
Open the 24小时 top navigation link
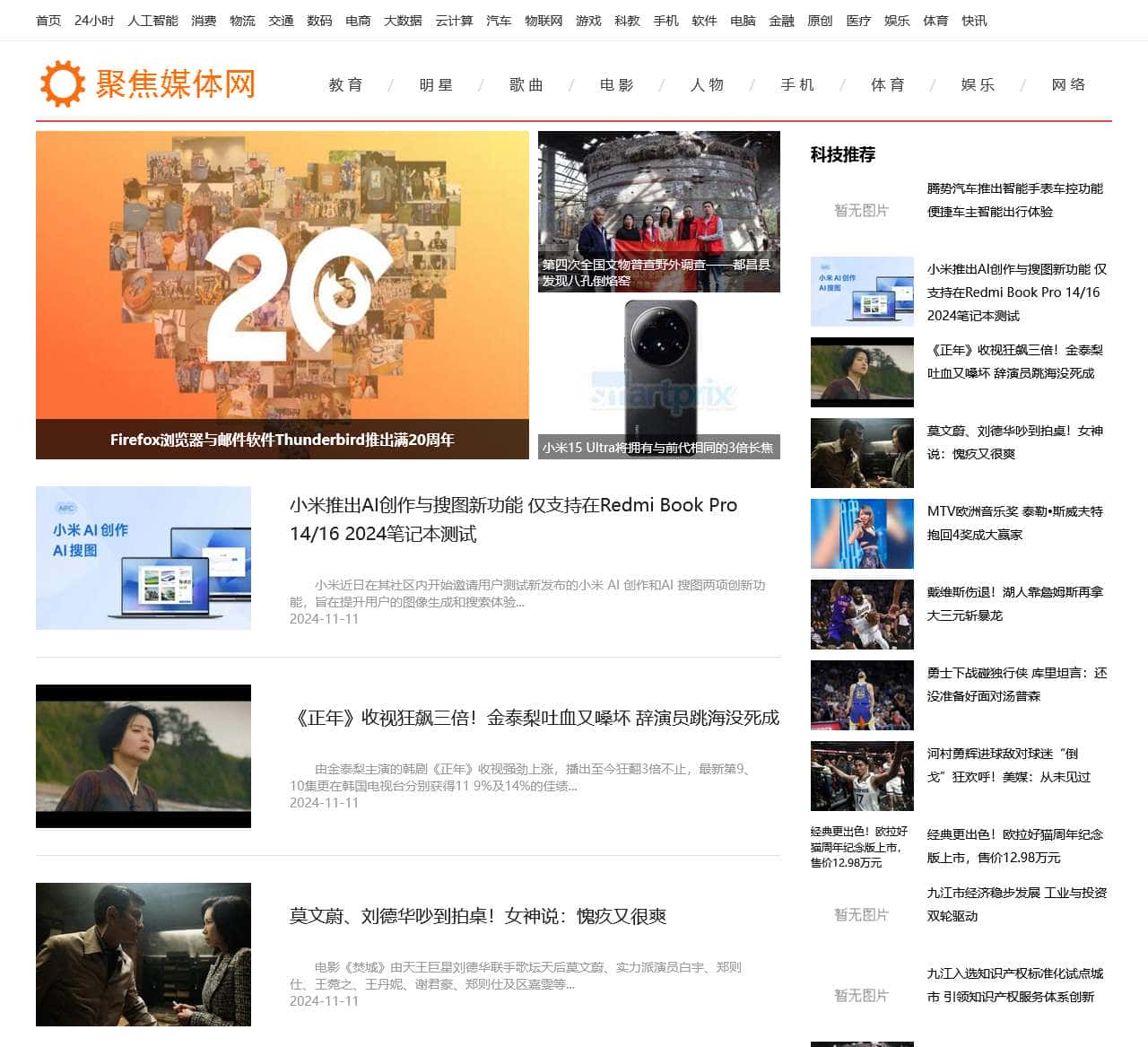(x=94, y=21)
